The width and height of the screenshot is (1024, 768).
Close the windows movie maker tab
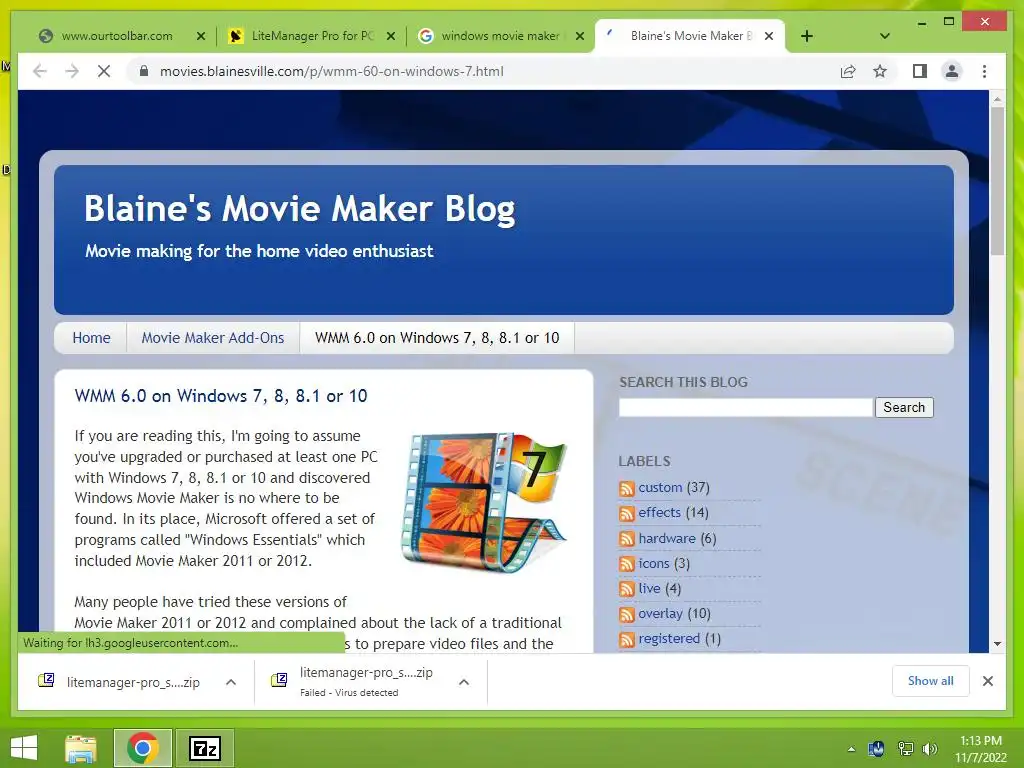(x=580, y=36)
